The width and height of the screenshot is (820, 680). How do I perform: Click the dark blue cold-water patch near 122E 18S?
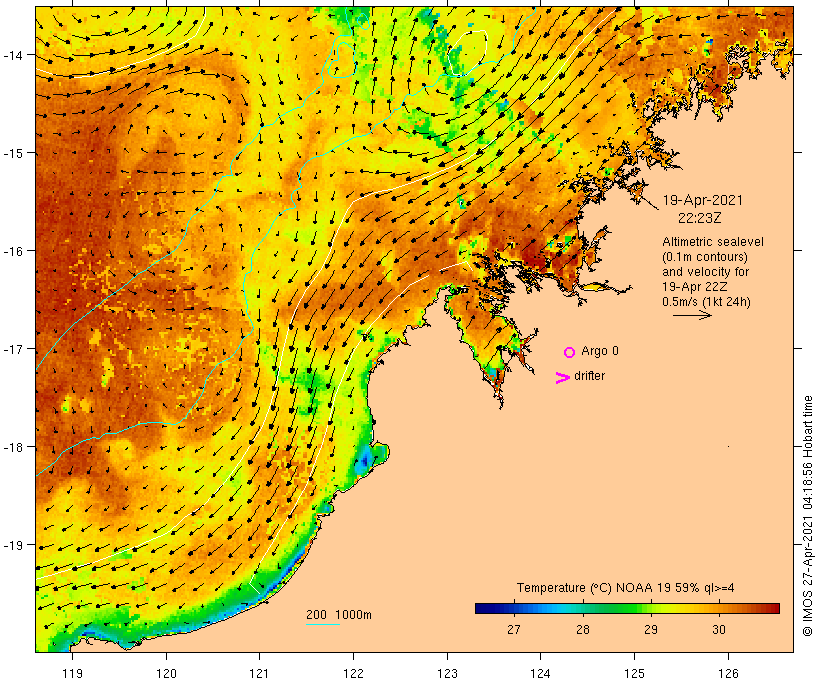click(365, 460)
